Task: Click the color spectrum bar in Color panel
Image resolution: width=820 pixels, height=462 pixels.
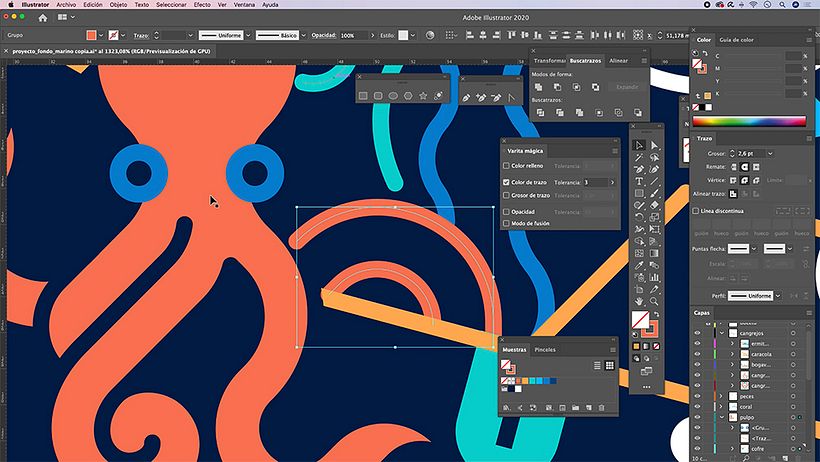Action: click(749, 121)
